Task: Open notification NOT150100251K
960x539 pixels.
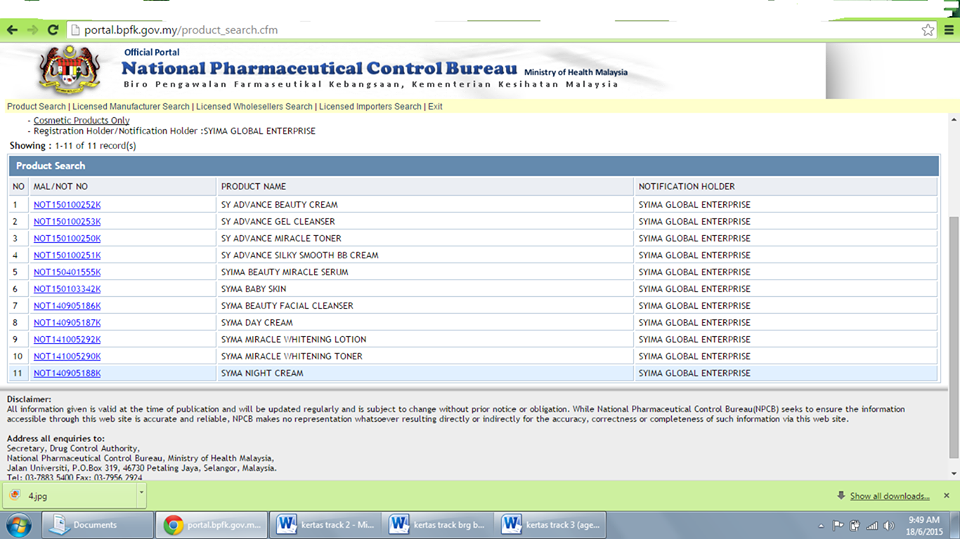Action: pos(67,255)
